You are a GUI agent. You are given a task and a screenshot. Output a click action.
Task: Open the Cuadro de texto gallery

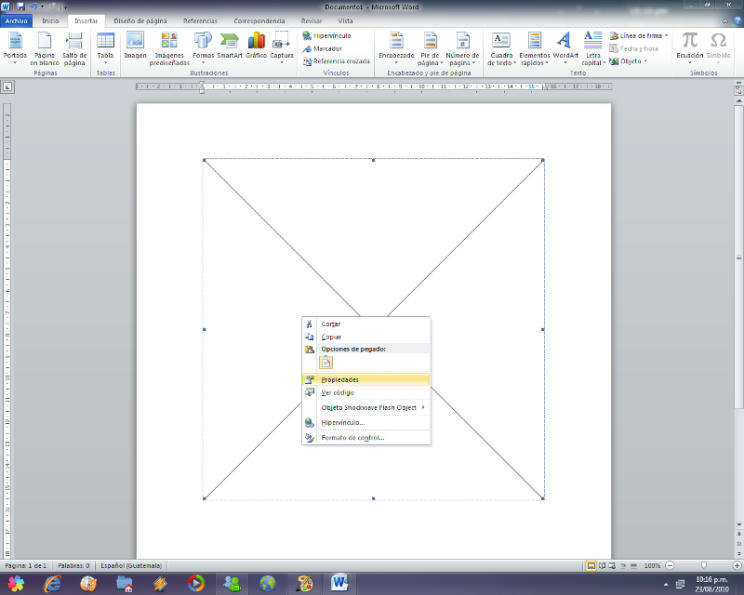pyautogui.click(x=502, y=47)
